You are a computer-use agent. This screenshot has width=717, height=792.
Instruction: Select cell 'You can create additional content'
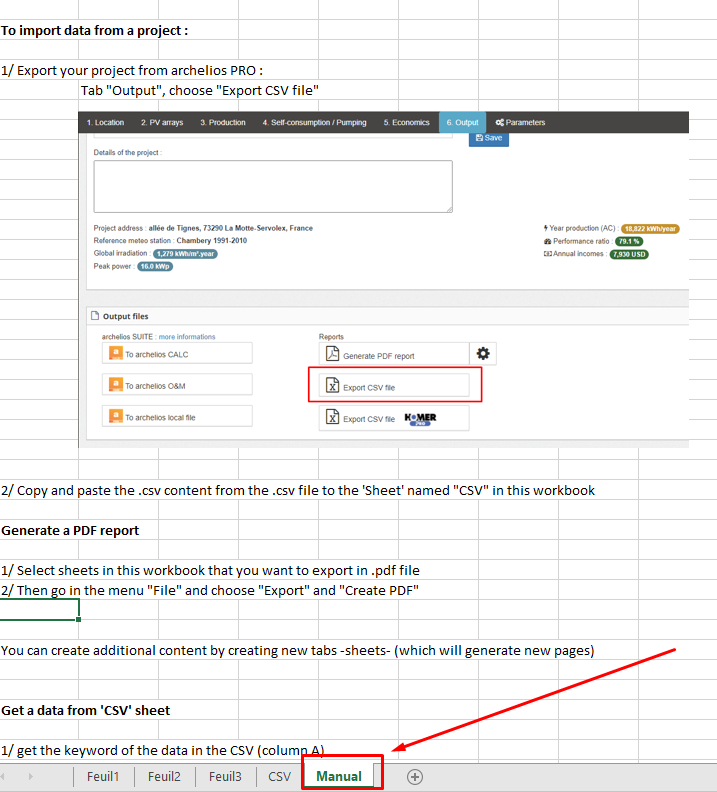(297, 650)
